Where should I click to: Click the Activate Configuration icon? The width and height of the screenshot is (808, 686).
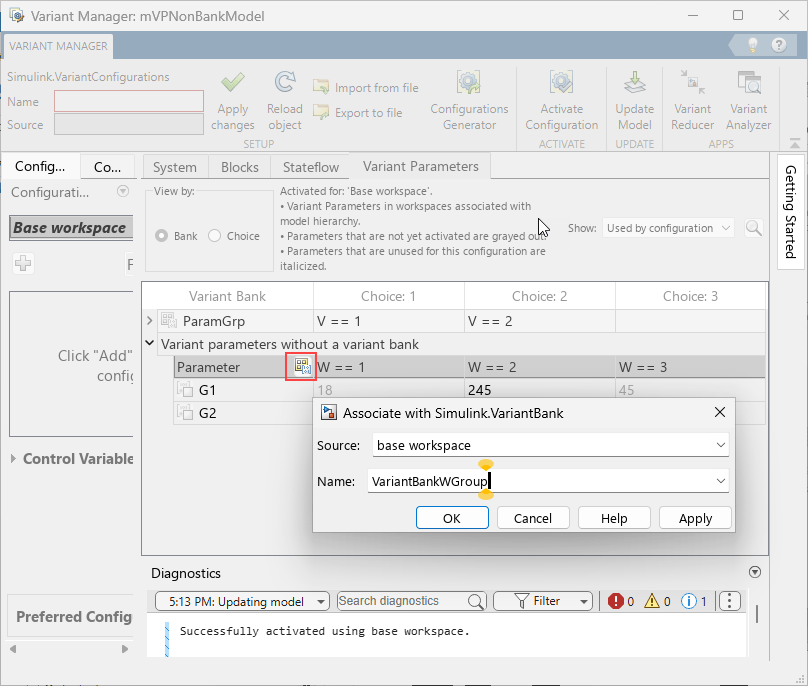(x=561, y=82)
